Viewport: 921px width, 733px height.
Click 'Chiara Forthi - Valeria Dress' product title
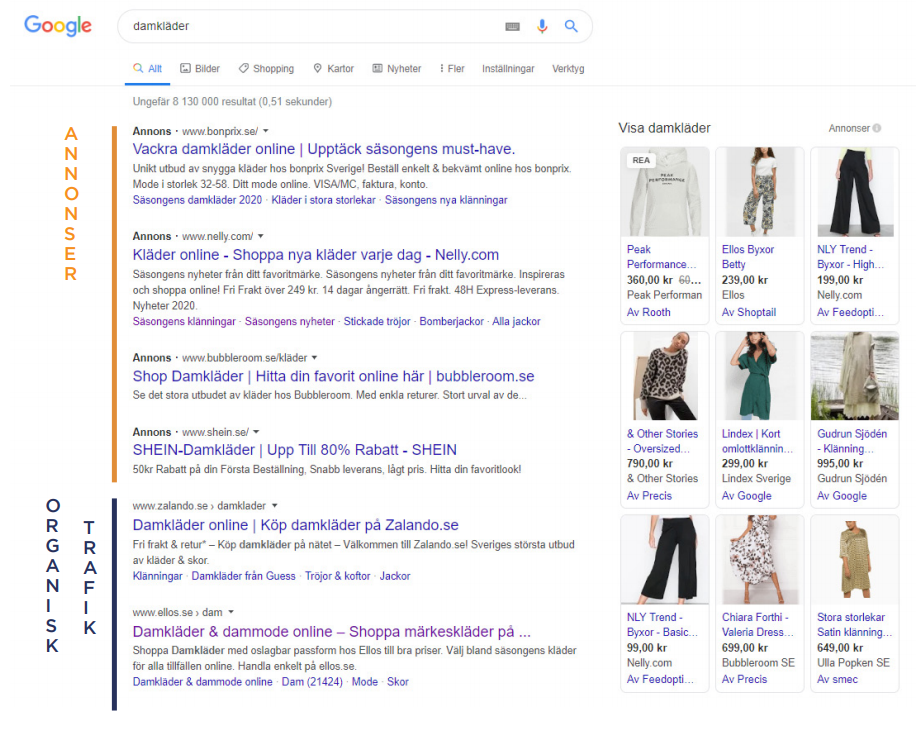click(758, 625)
